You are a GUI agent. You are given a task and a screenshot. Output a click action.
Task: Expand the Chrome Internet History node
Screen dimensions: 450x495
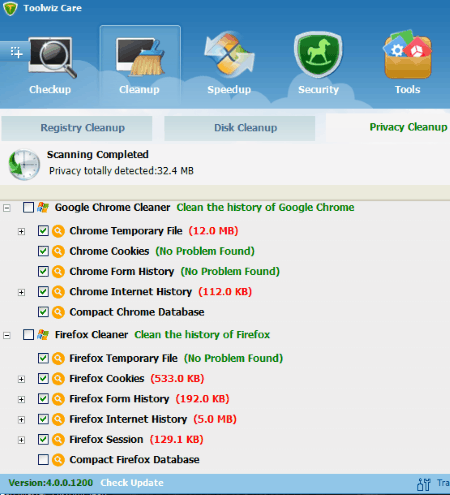(x=21, y=292)
